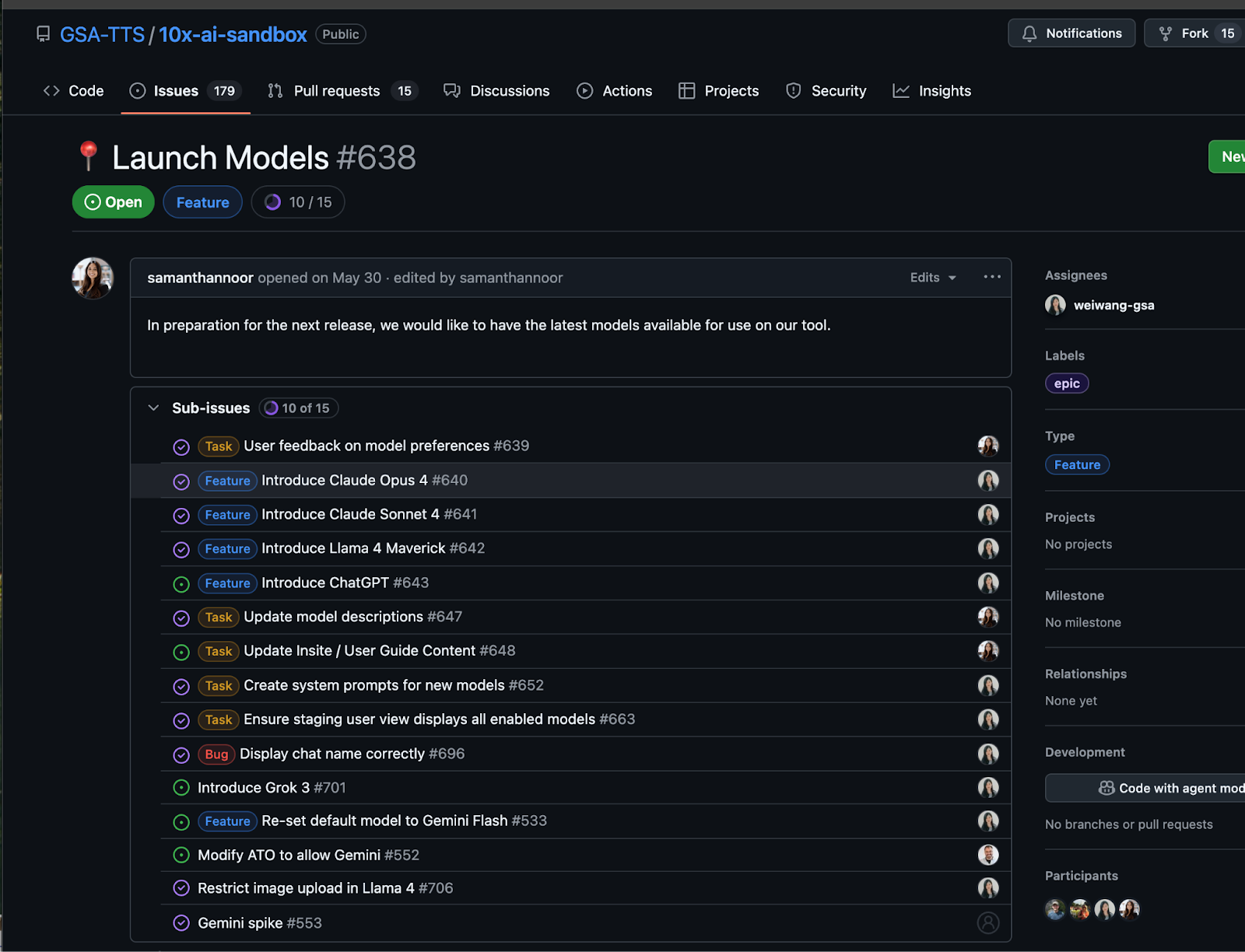The image size is (1245, 952).
Task: Click the Notifications button
Action: (1071, 33)
